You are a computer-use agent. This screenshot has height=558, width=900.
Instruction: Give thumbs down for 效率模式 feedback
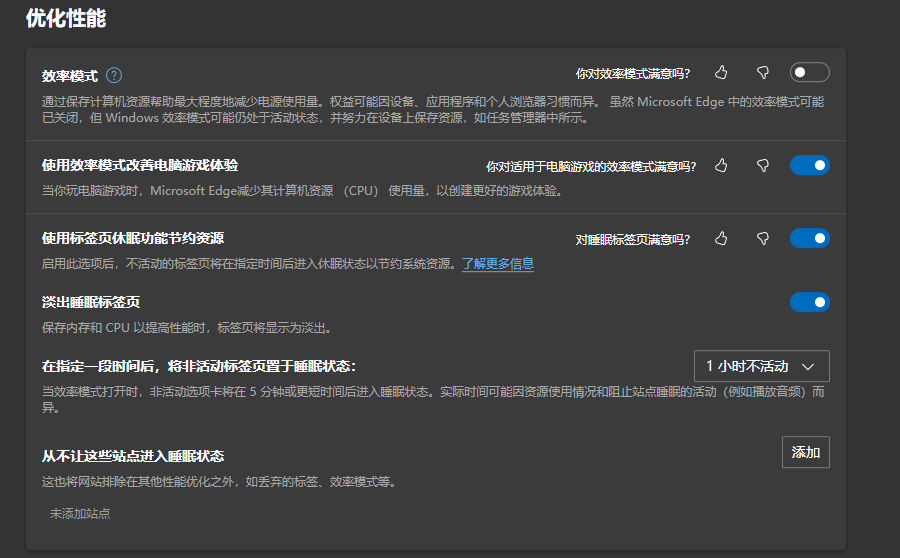tap(763, 73)
